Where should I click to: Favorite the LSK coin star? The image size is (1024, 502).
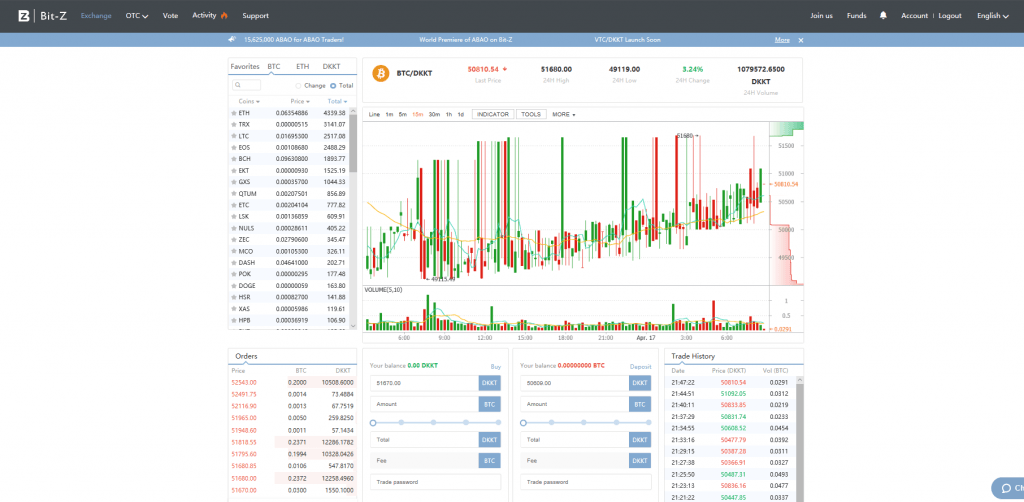coord(233,216)
